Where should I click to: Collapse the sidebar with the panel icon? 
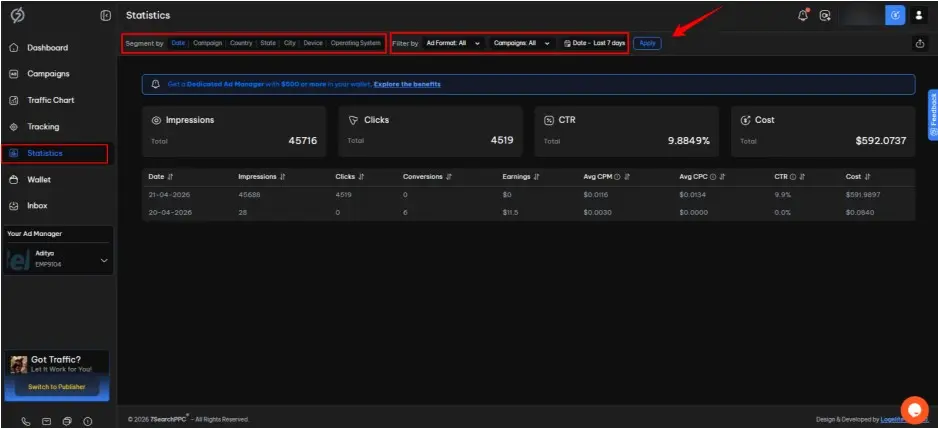pyautogui.click(x=106, y=16)
